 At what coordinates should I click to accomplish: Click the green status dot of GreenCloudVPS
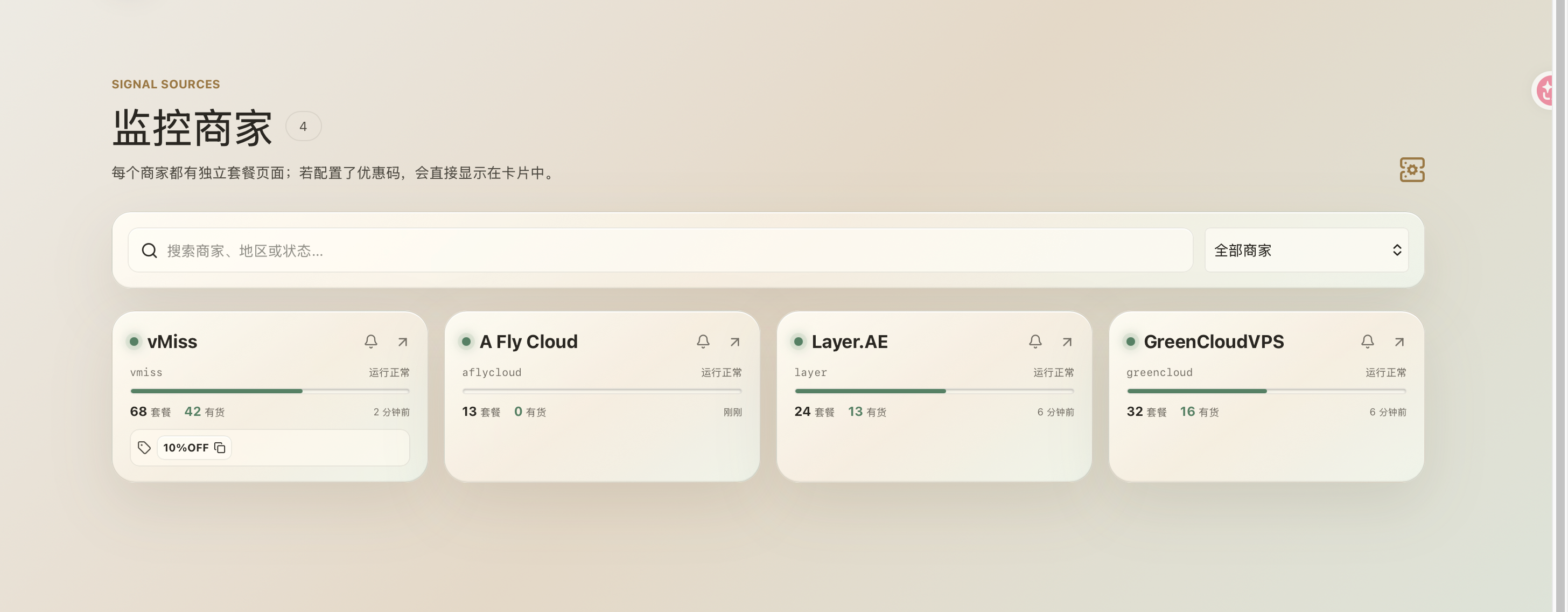(1131, 342)
